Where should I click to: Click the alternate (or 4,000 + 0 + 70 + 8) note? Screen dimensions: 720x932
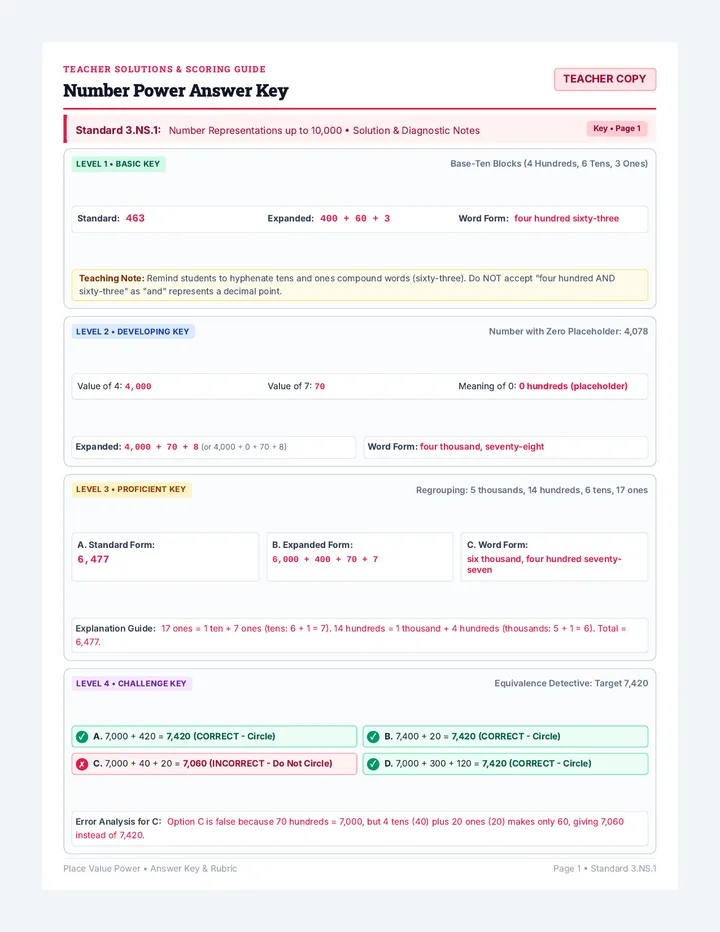244,447
